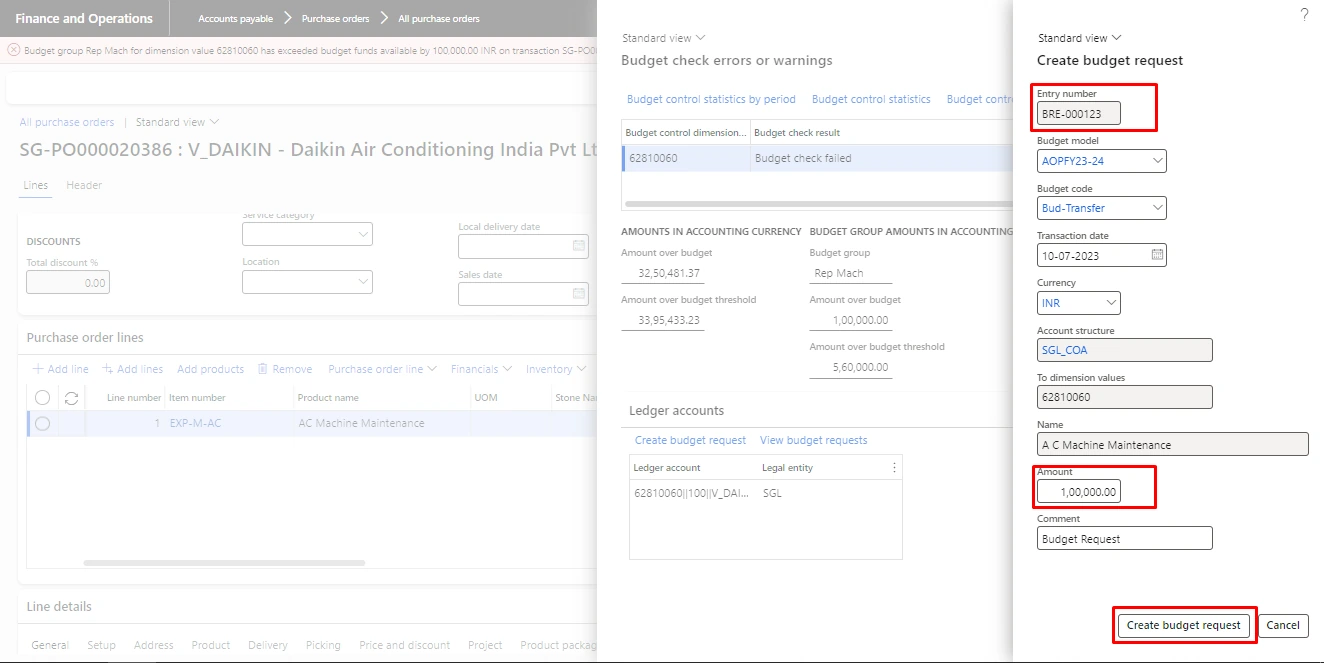
Task: Open Standard view dropdown in Budget check pane
Action: (663, 38)
